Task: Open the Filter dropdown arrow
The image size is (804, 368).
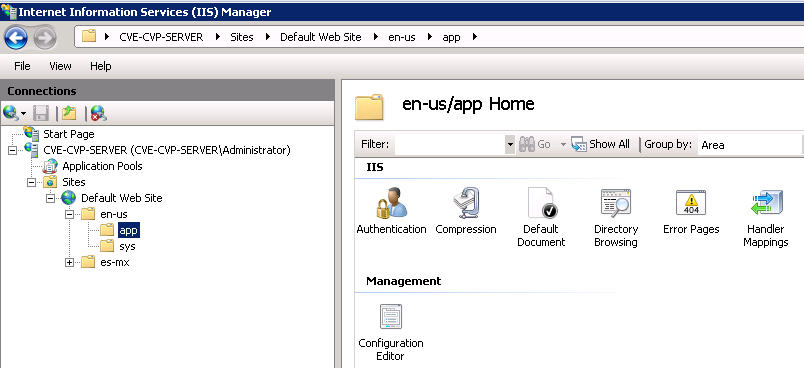Action: click(x=510, y=145)
